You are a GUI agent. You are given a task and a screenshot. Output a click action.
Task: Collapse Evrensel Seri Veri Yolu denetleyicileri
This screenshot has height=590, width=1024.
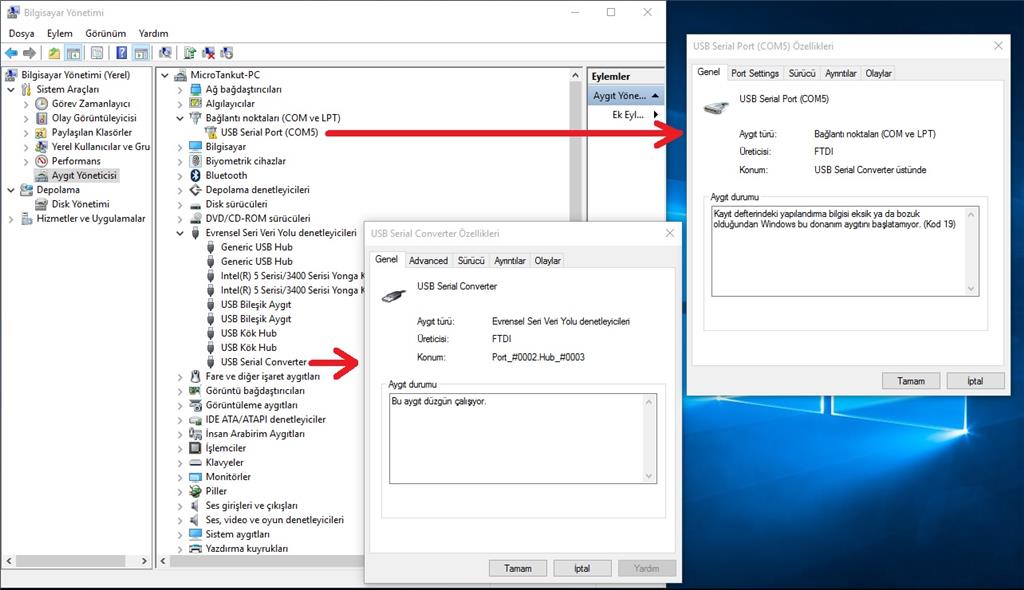pyautogui.click(x=180, y=233)
